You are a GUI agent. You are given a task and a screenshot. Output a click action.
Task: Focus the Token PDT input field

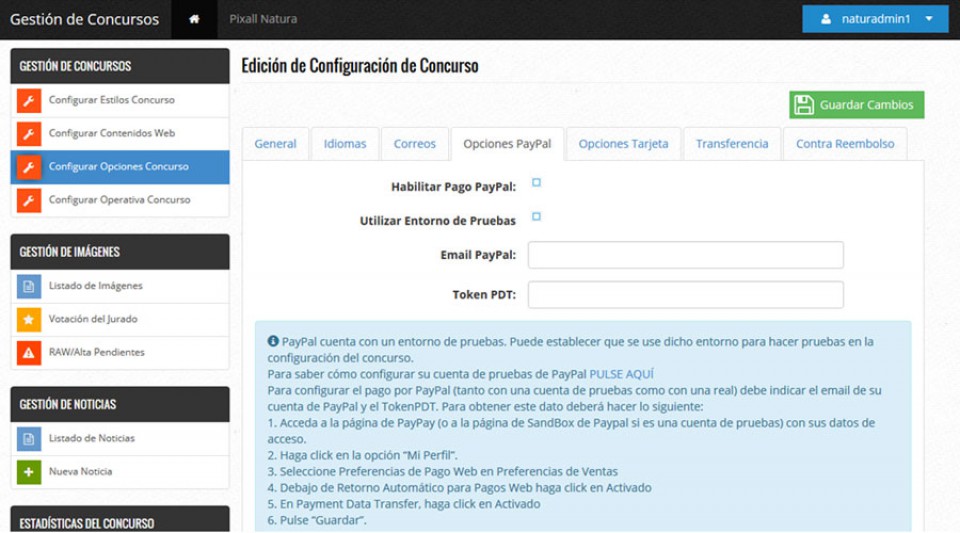pyautogui.click(x=686, y=295)
